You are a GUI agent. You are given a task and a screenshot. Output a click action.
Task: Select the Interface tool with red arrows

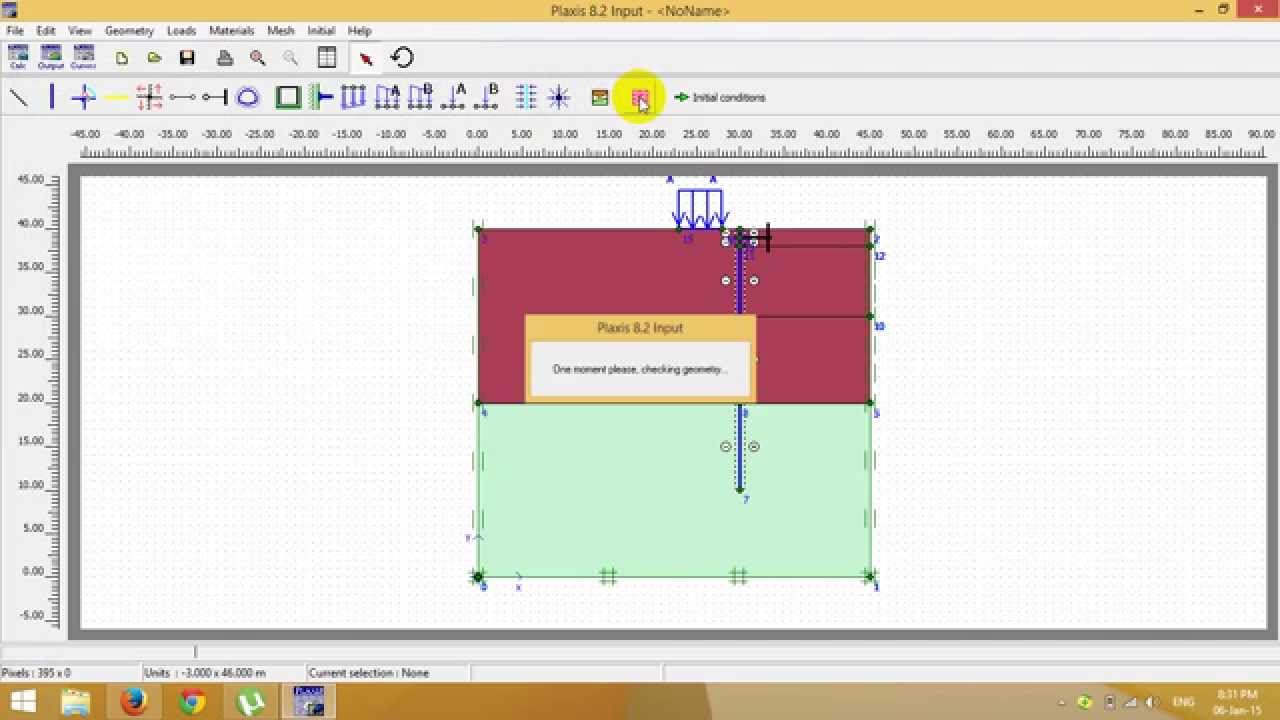tap(149, 97)
